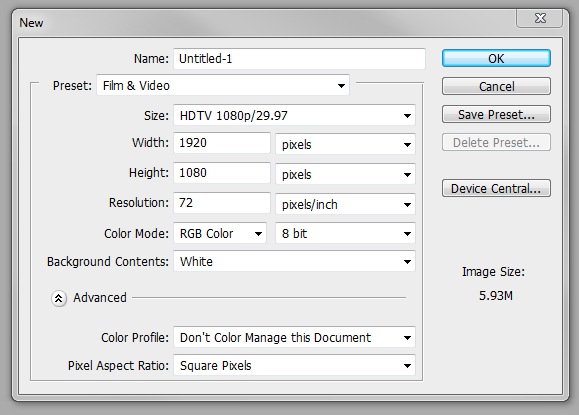Click the Name field containing Untitled-1
Screen dimensions: 579x415
299,59
